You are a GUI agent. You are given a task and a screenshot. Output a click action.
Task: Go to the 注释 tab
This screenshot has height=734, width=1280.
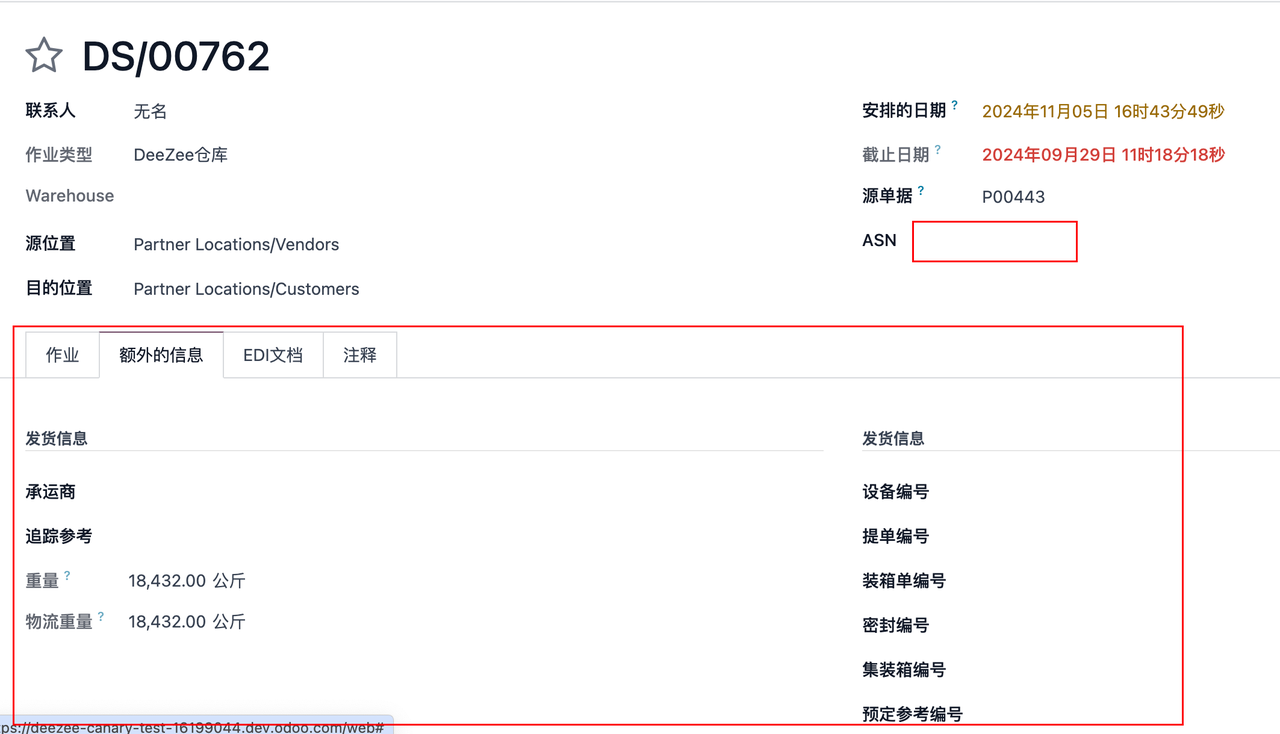(x=360, y=355)
